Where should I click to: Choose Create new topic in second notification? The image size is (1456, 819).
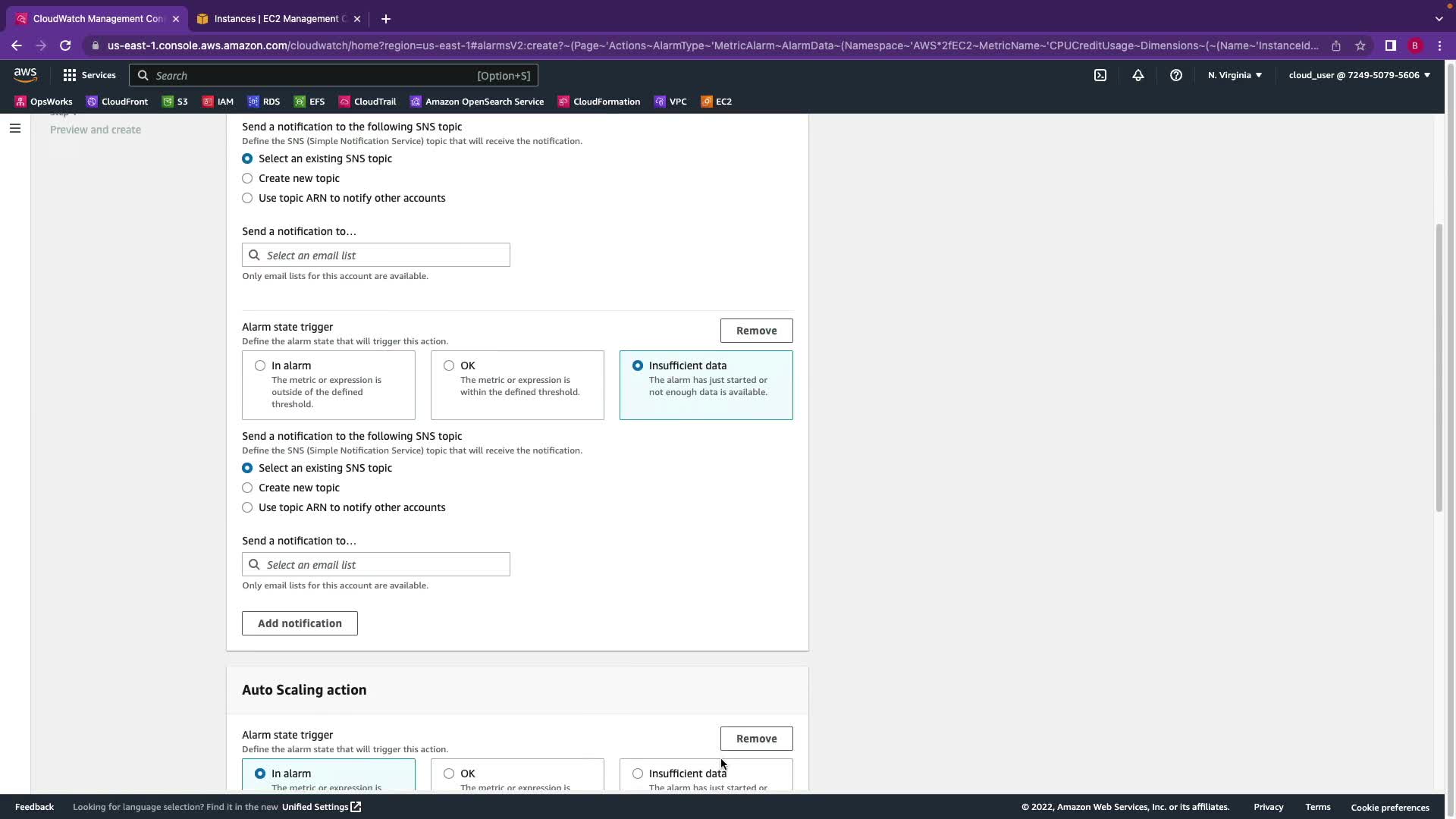point(247,488)
